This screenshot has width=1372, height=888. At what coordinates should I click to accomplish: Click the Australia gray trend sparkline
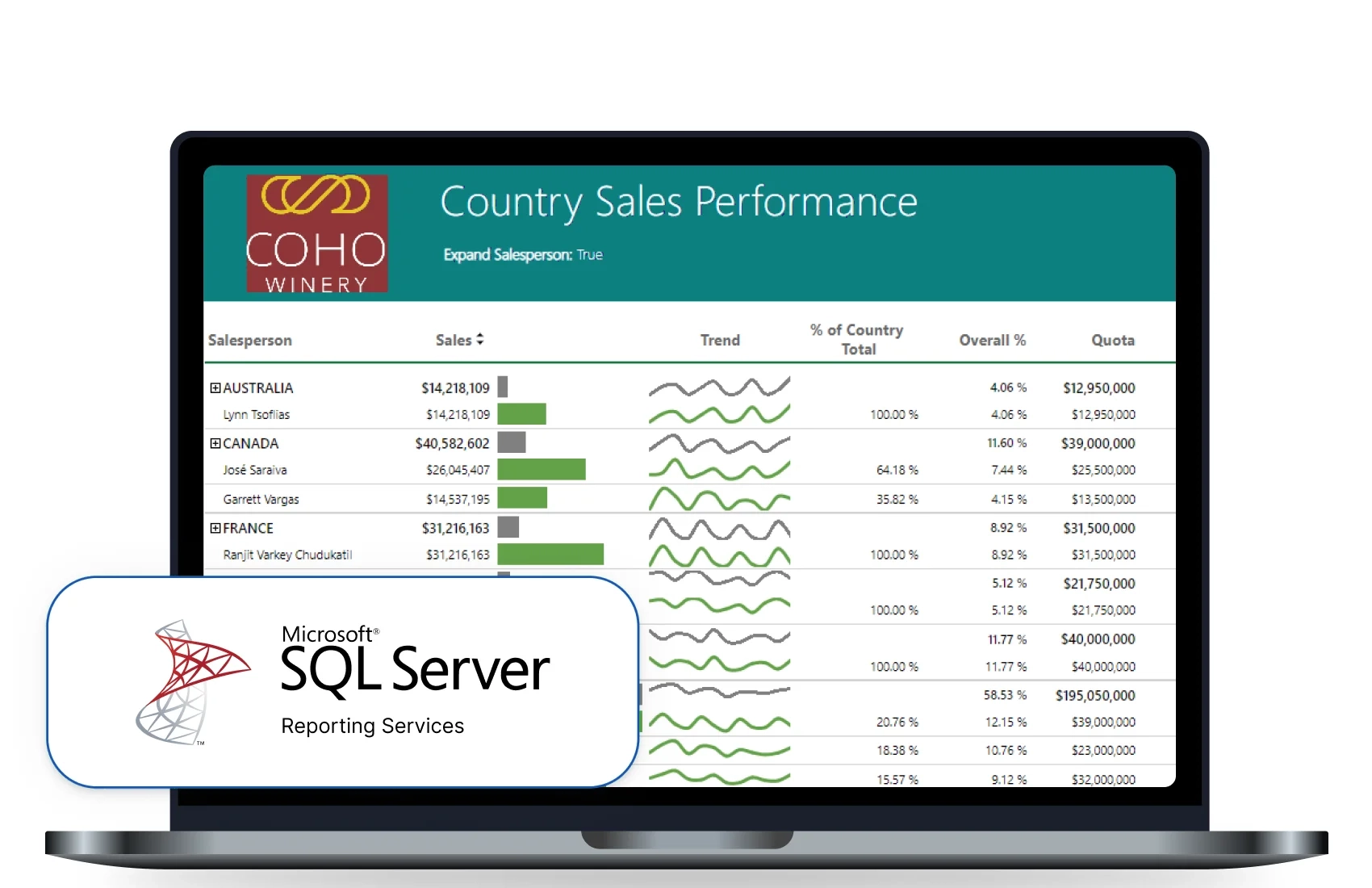coord(719,387)
